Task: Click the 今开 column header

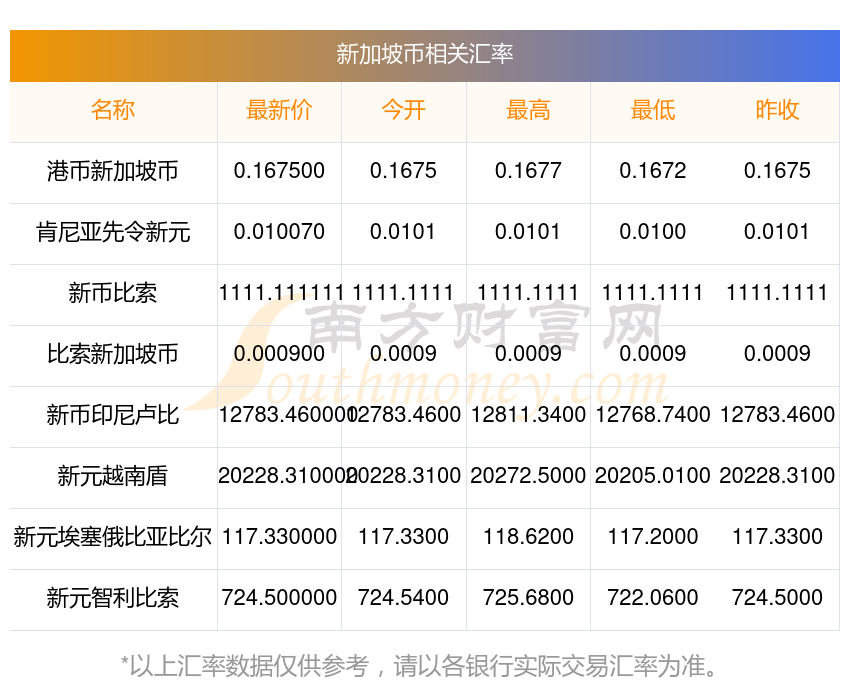Action: point(403,110)
